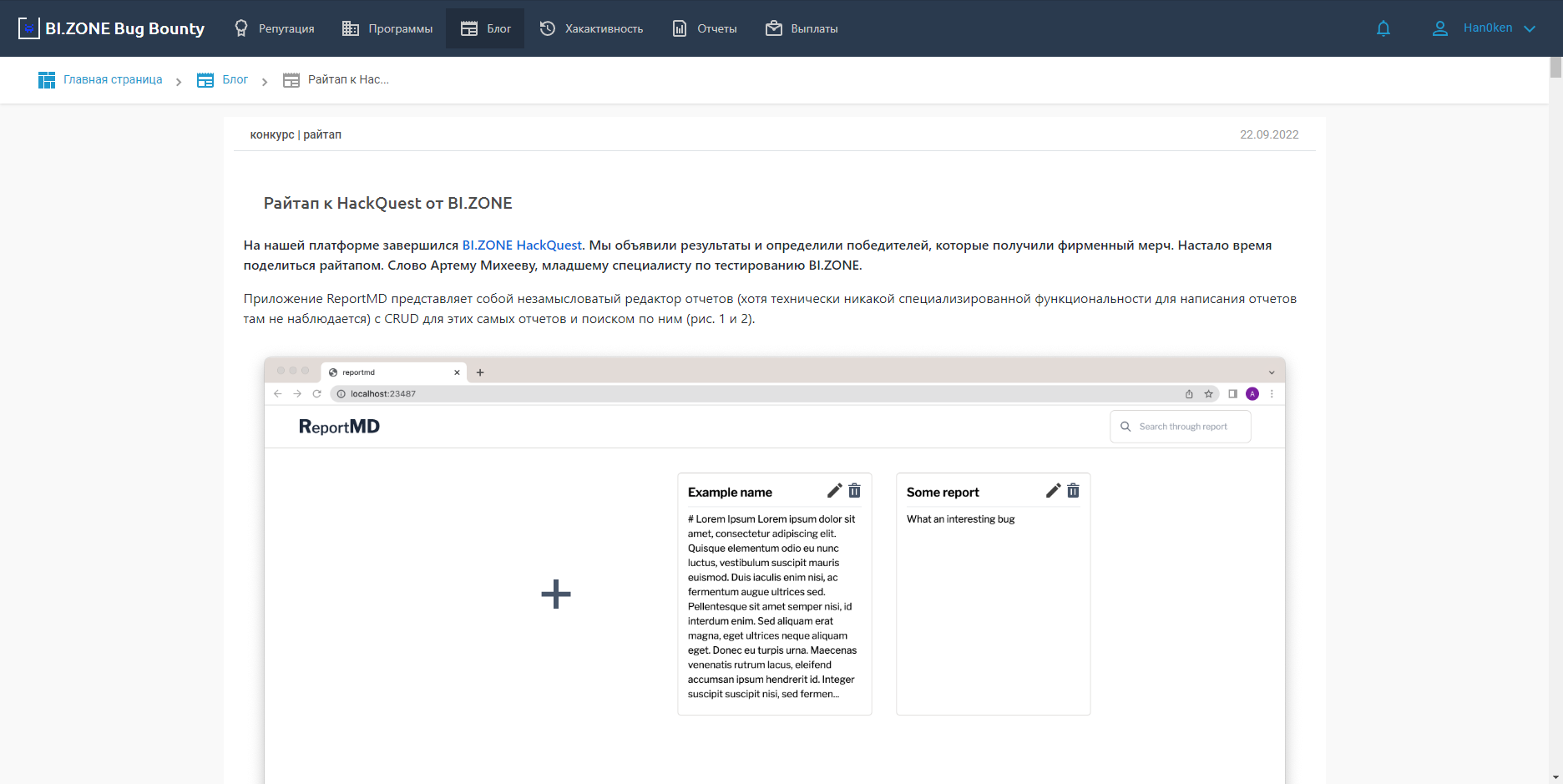Click Главная страница breadcrumb link
Viewport: 1563px width, 784px height.
[113, 80]
